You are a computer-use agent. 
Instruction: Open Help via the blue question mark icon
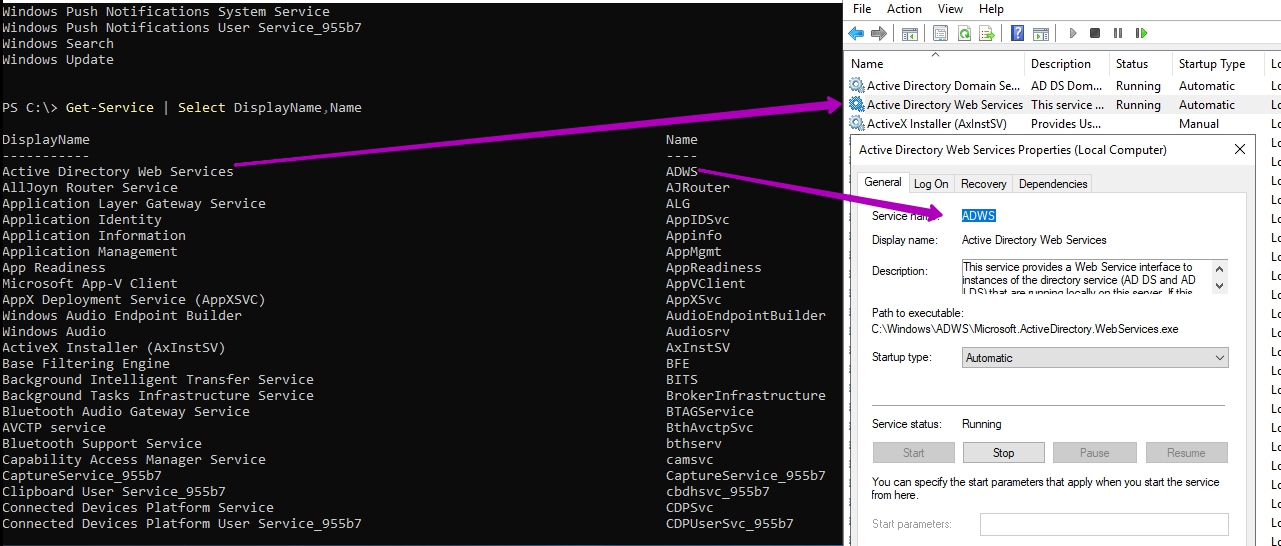click(x=1017, y=33)
